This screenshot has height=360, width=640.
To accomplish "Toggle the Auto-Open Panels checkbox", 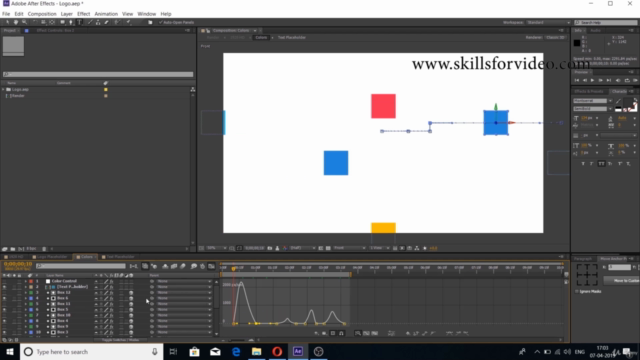I will tap(161, 22).
